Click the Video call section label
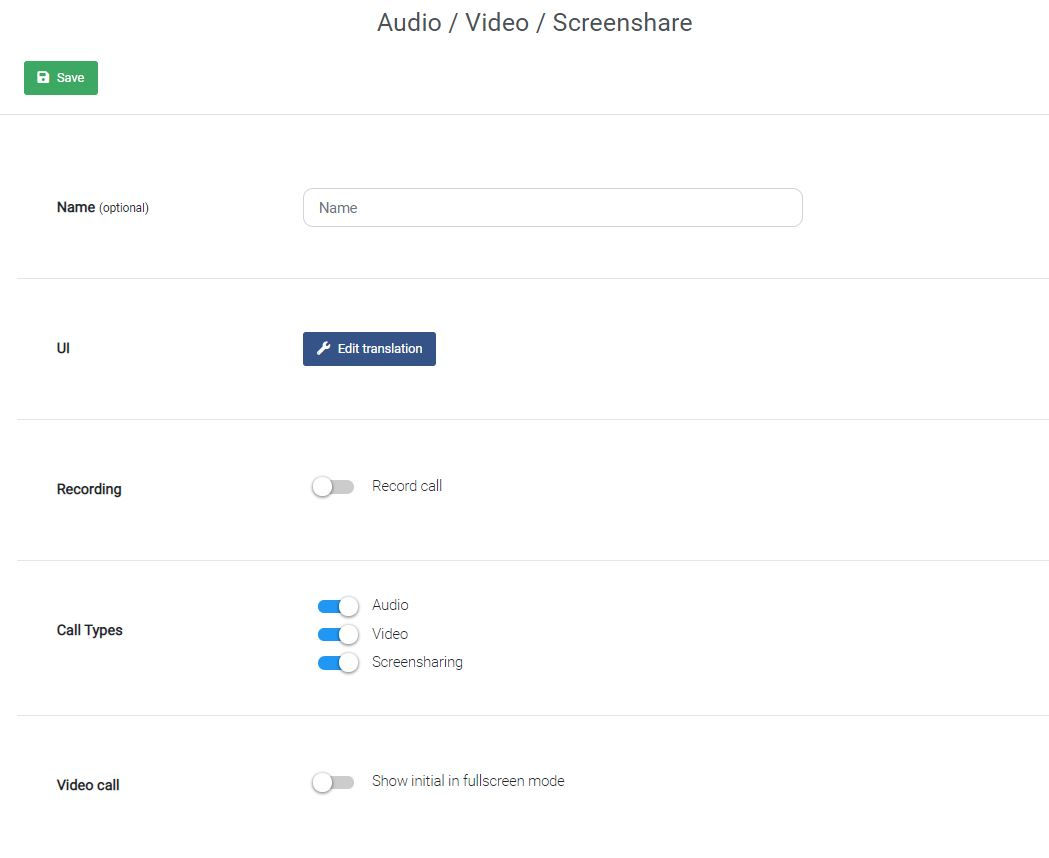The width and height of the screenshot is (1049, 858). pyautogui.click(x=88, y=785)
